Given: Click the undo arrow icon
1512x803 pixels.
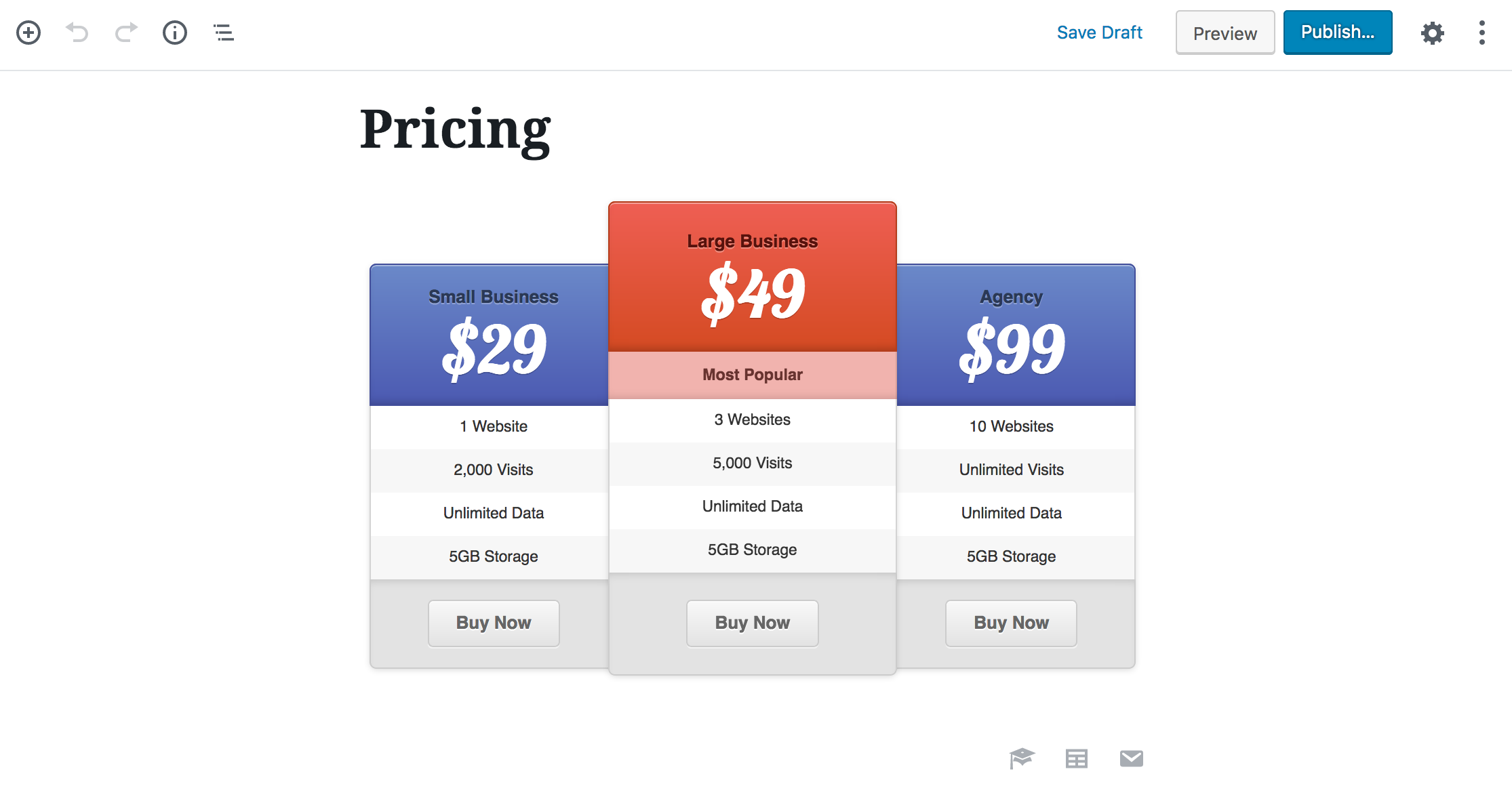Looking at the screenshot, I should tap(77, 33).
